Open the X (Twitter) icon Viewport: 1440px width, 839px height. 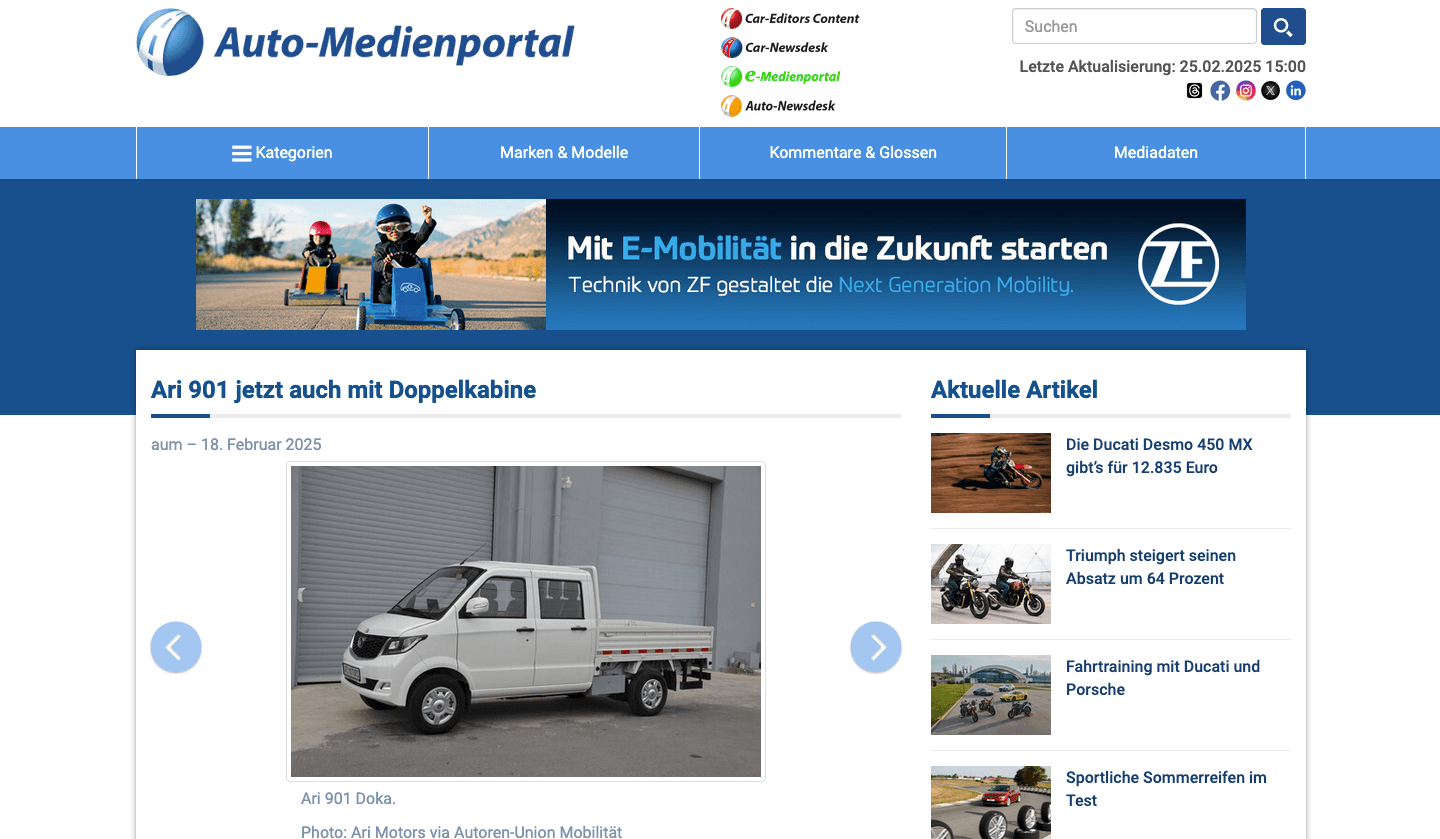[x=1270, y=91]
